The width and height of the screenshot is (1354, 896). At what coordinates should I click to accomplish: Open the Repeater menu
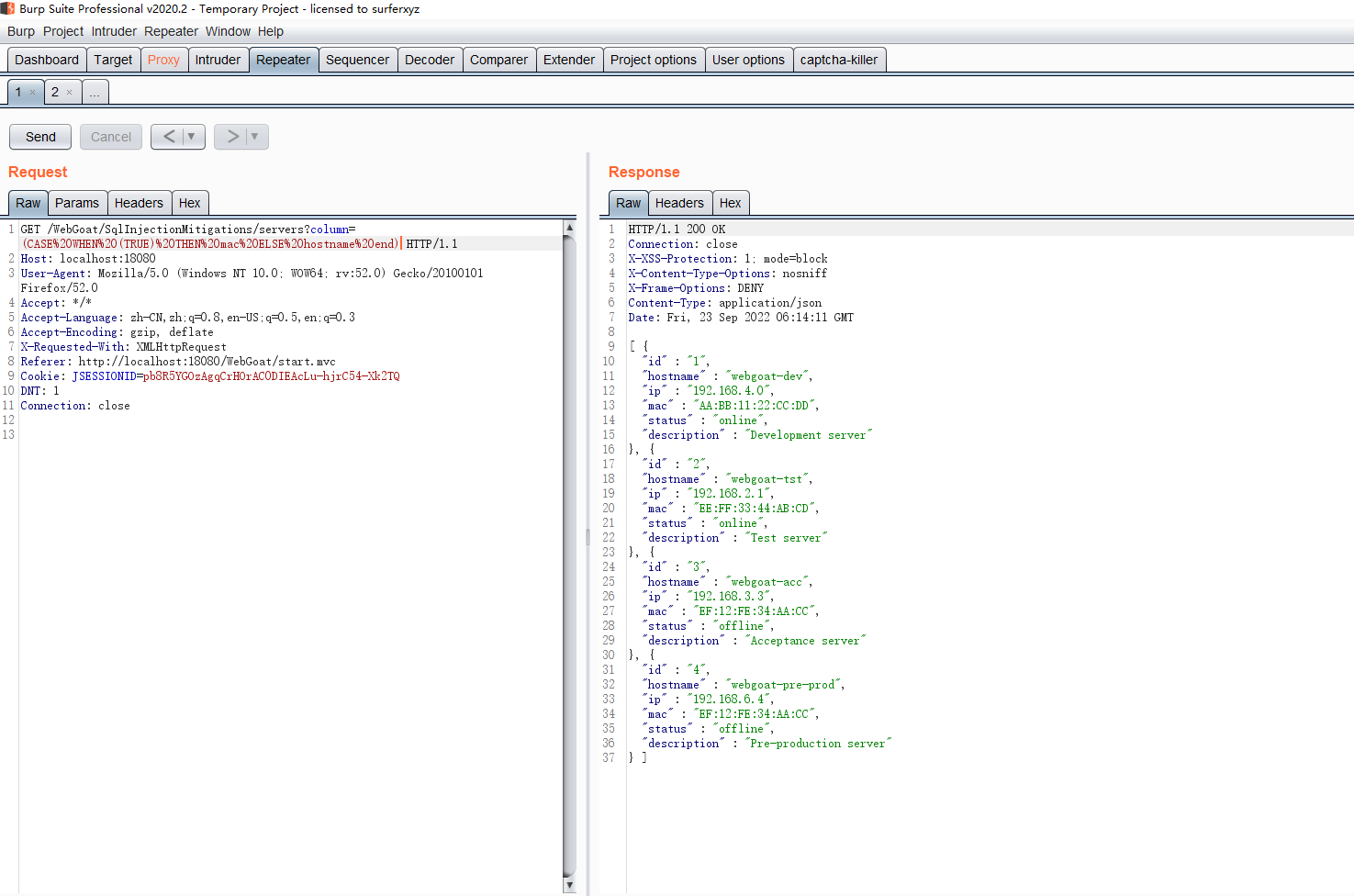click(171, 31)
